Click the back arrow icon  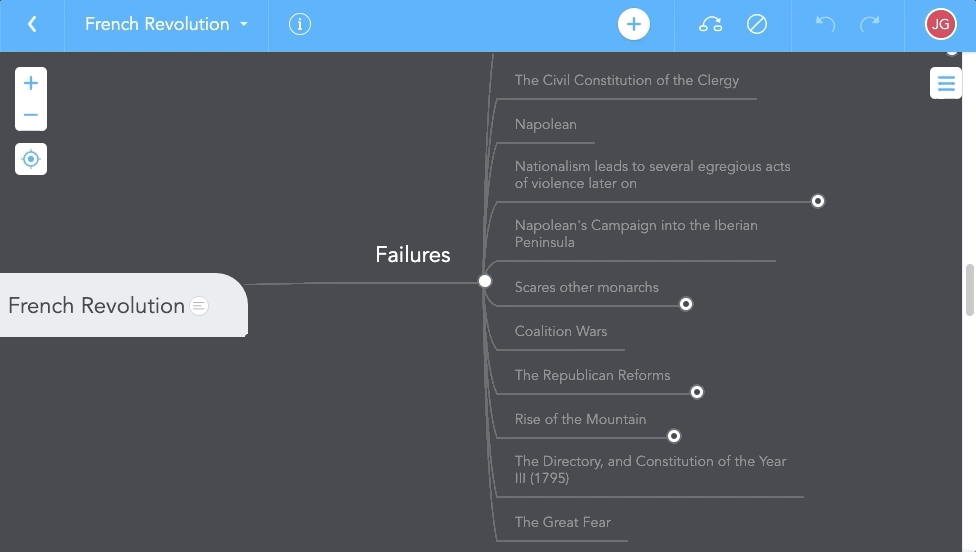pyautogui.click(x=32, y=24)
